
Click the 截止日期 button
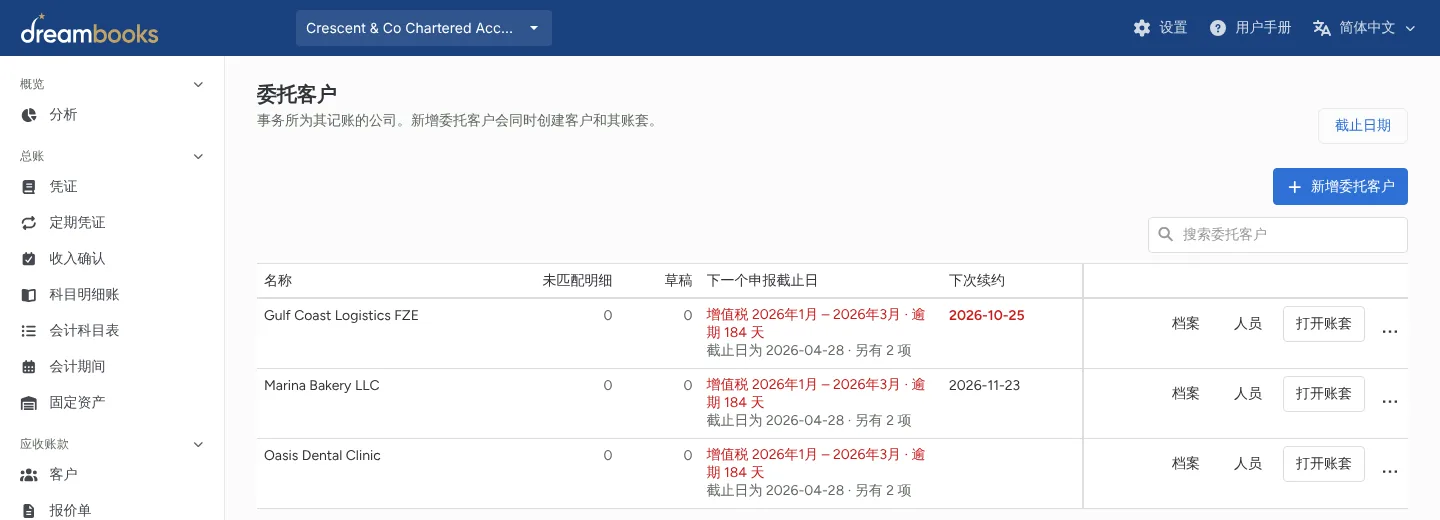click(x=1363, y=126)
